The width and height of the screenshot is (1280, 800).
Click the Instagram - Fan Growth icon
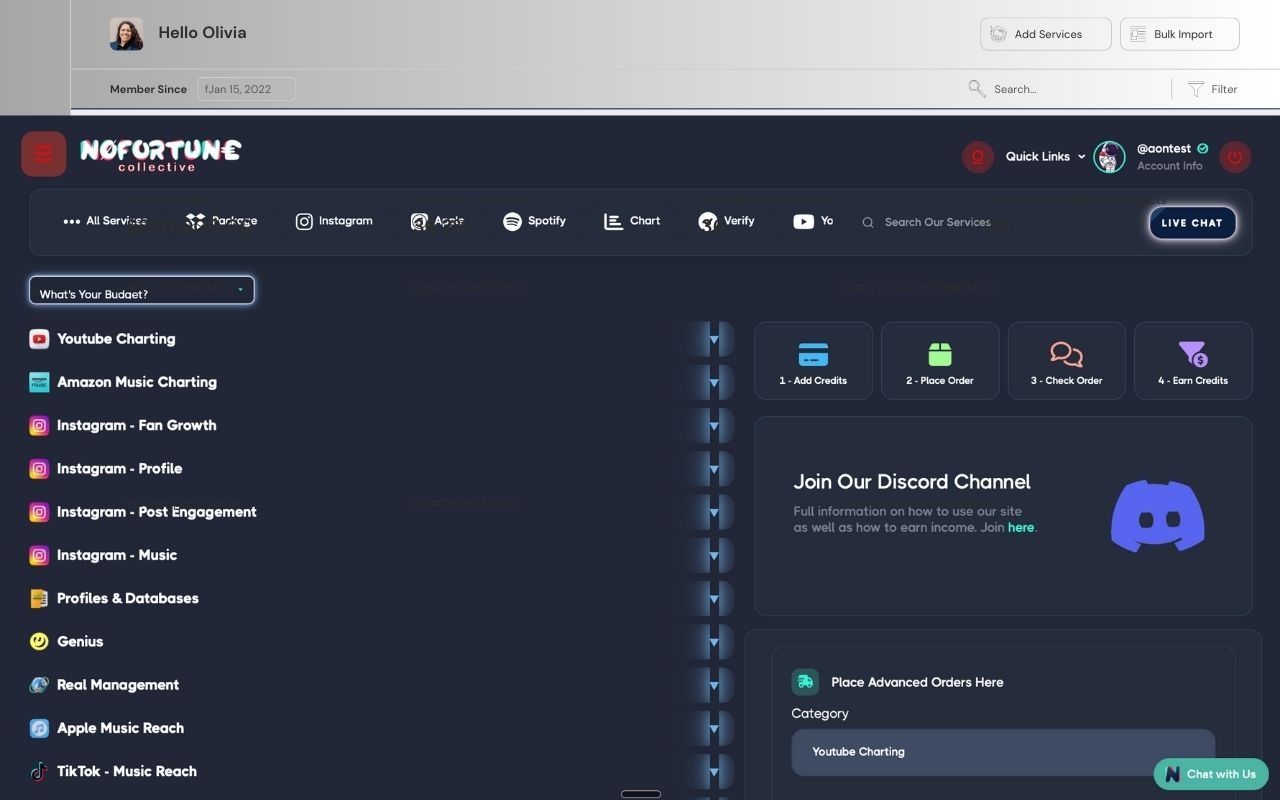(x=39, y=425)
